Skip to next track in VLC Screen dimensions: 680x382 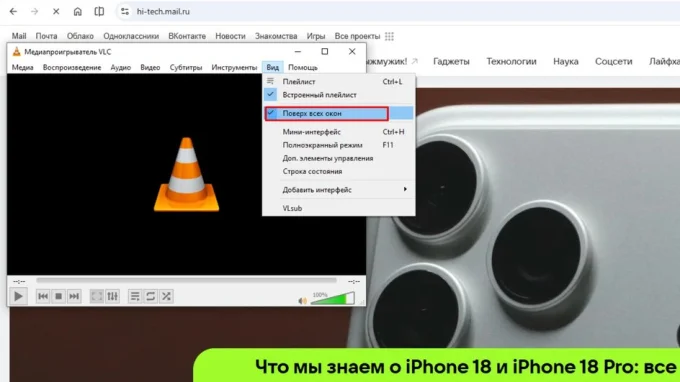tap(74, 296)
